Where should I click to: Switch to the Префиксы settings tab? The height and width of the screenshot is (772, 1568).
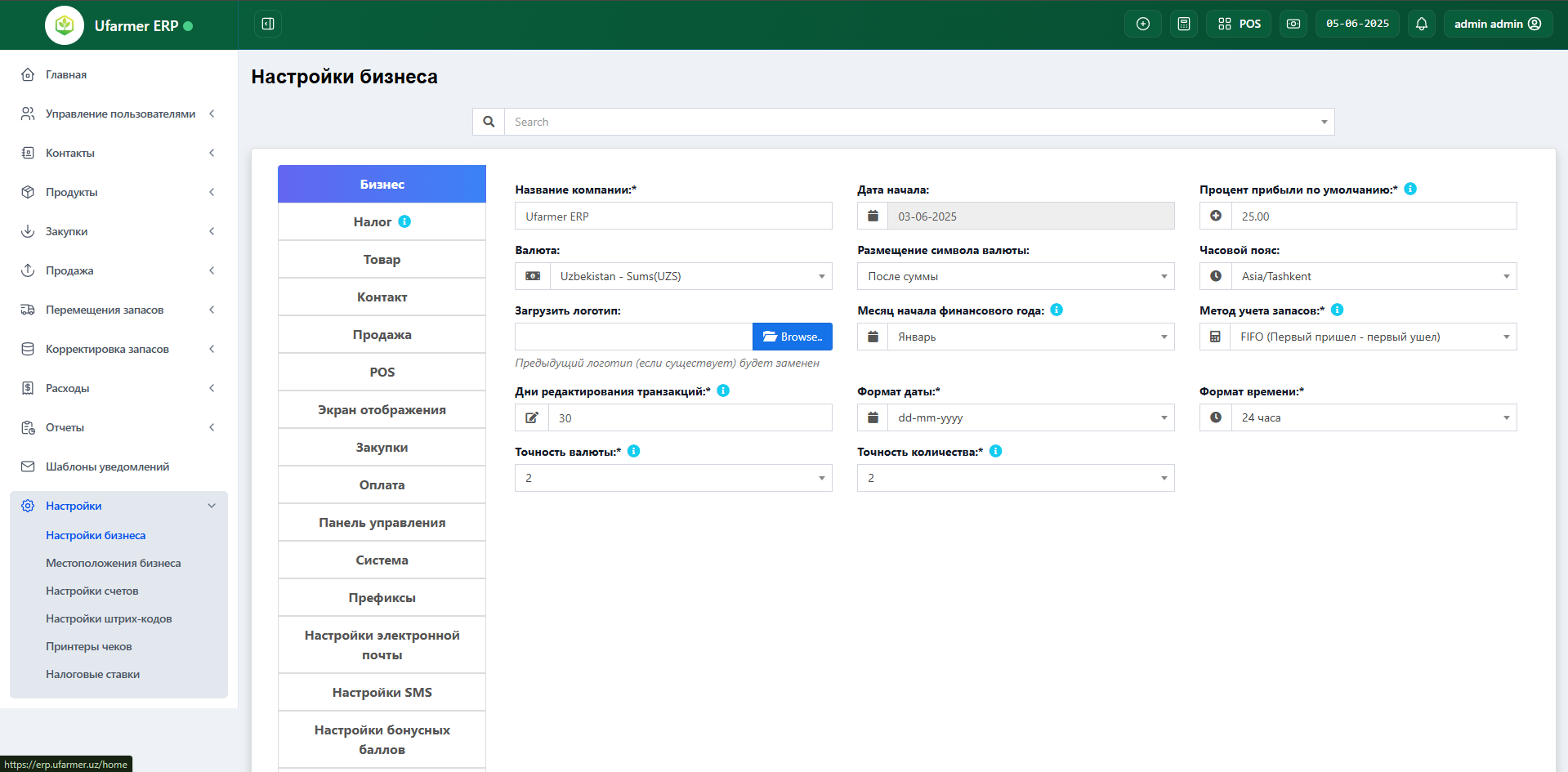(382, 597)
